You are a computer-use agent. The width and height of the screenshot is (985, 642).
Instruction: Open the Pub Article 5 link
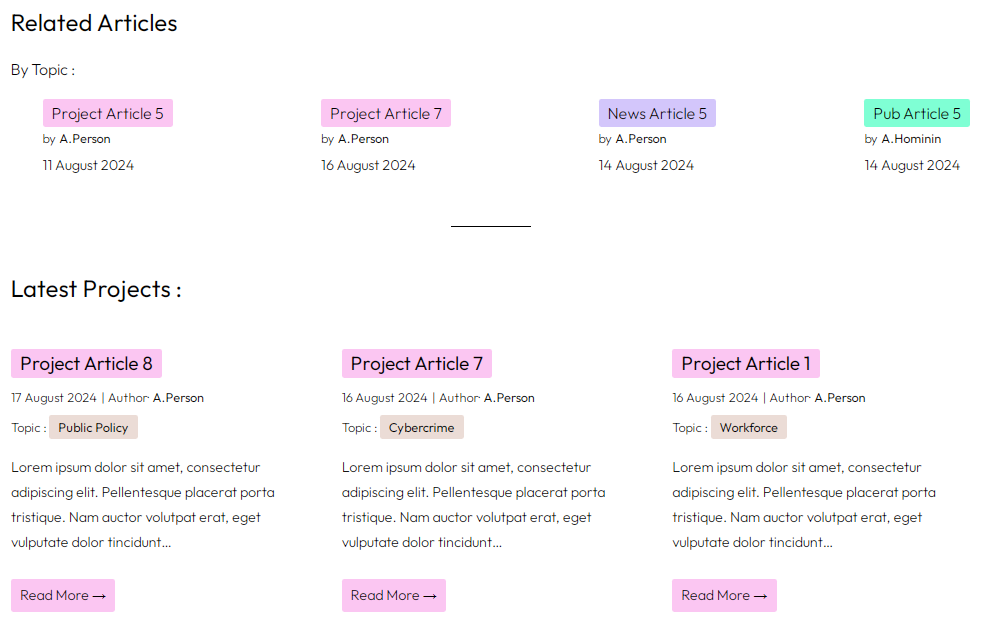916,114
